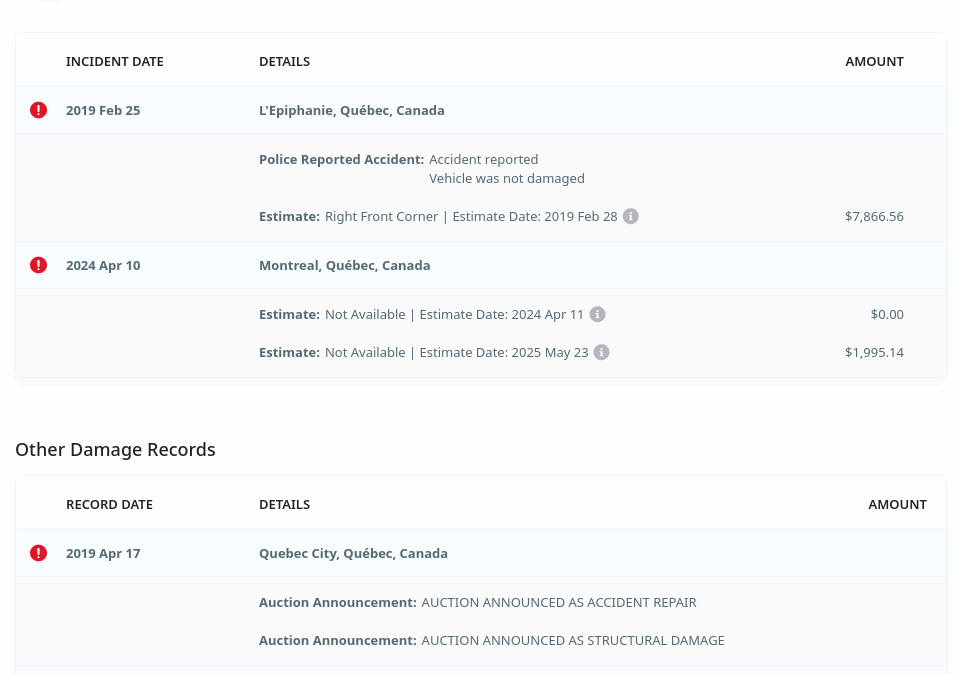Click the AUCTION ANNOUNCED AS STRUCTURAL DAMAGE text

572,640
